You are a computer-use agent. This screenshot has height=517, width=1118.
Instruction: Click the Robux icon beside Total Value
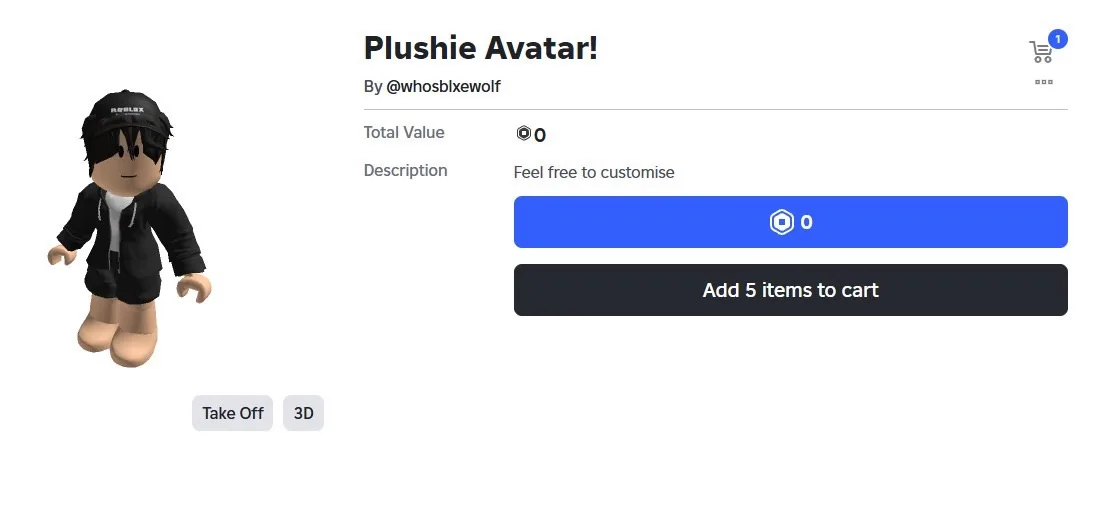(523, 134)
